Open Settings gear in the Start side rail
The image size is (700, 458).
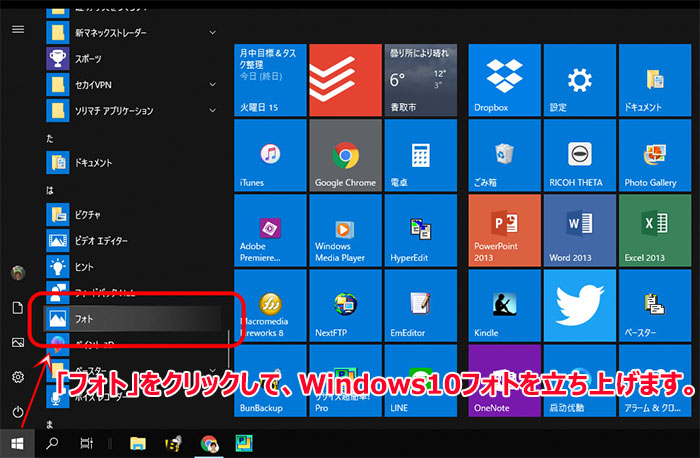pos(18,377)
